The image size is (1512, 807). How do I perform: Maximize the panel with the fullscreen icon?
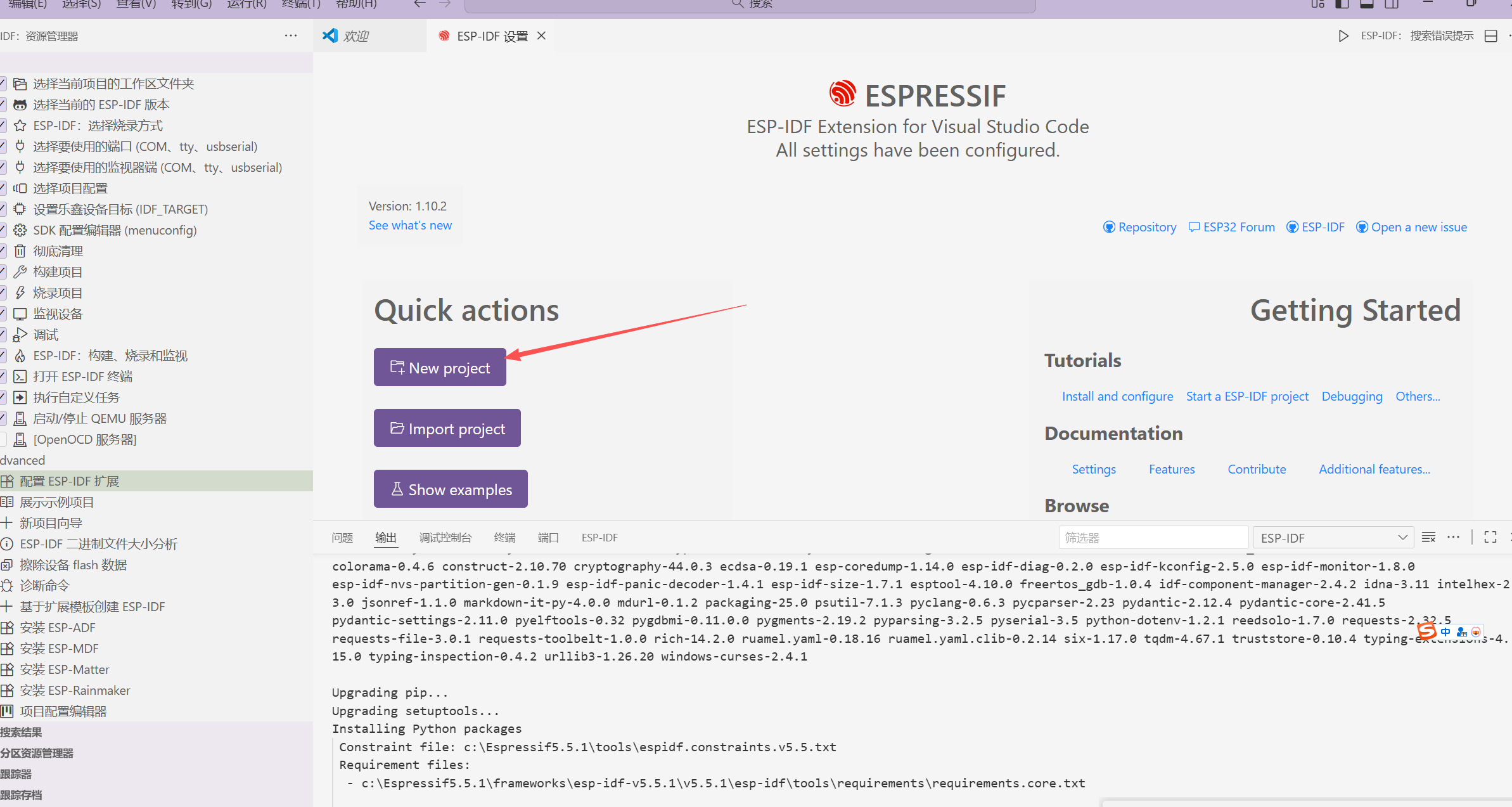tap(1490, 538)
